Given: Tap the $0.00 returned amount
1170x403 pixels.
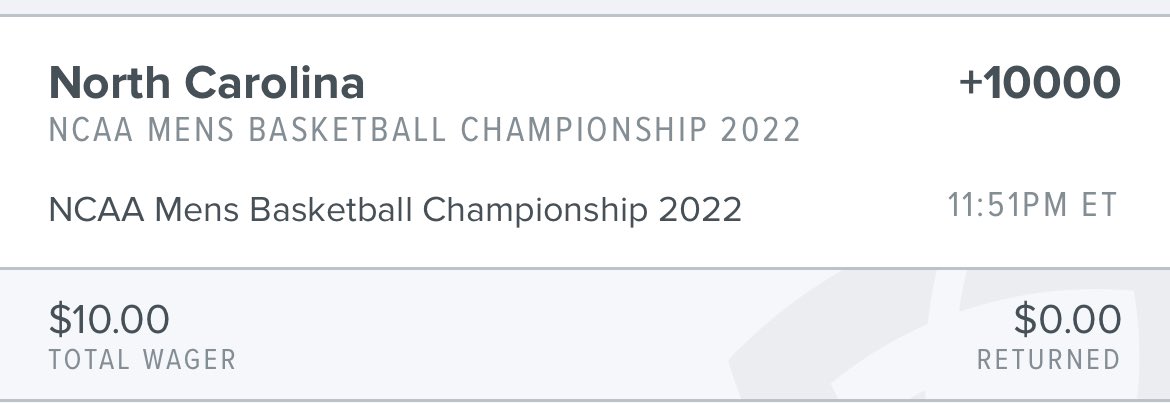Looking at the screenshot, I should click(1067, 320).
